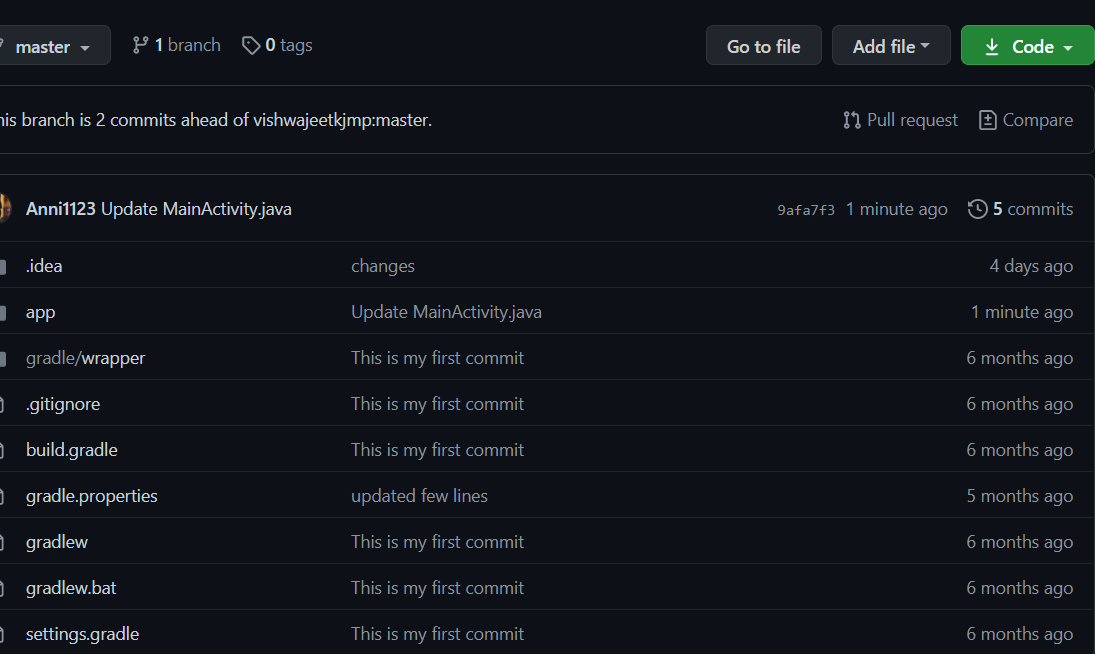Open the green Code dropdown
Screen dimensions: 1095x654
click(1028, 47)
